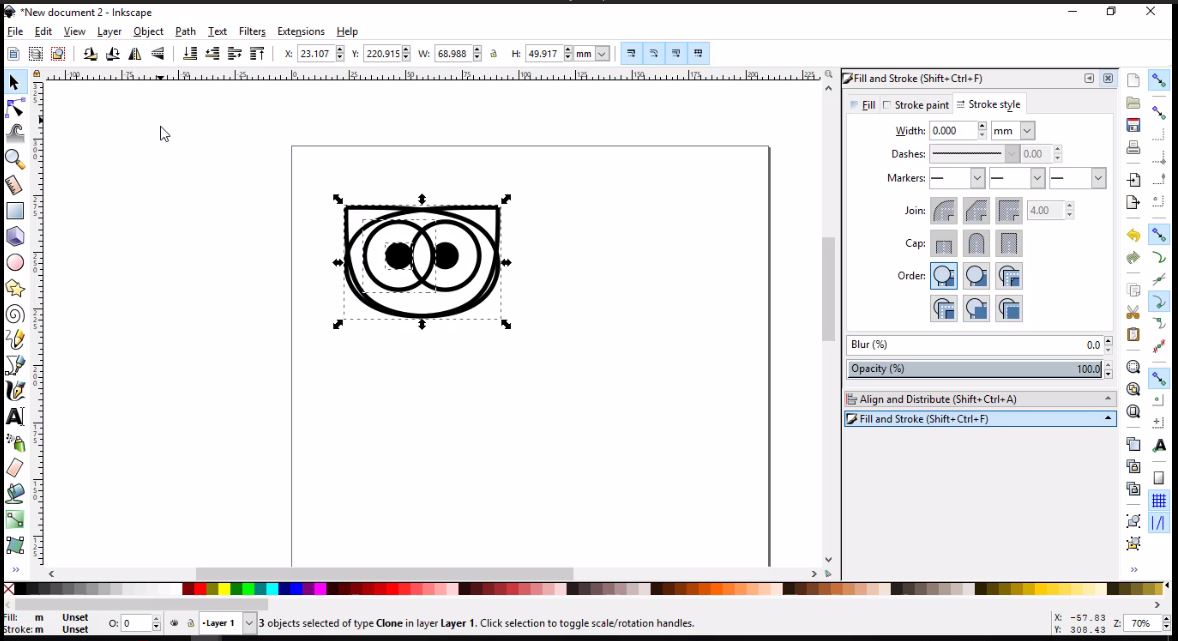1178x641 pixels.
Task: Click the Save document icon
Action: (1133, 125)
